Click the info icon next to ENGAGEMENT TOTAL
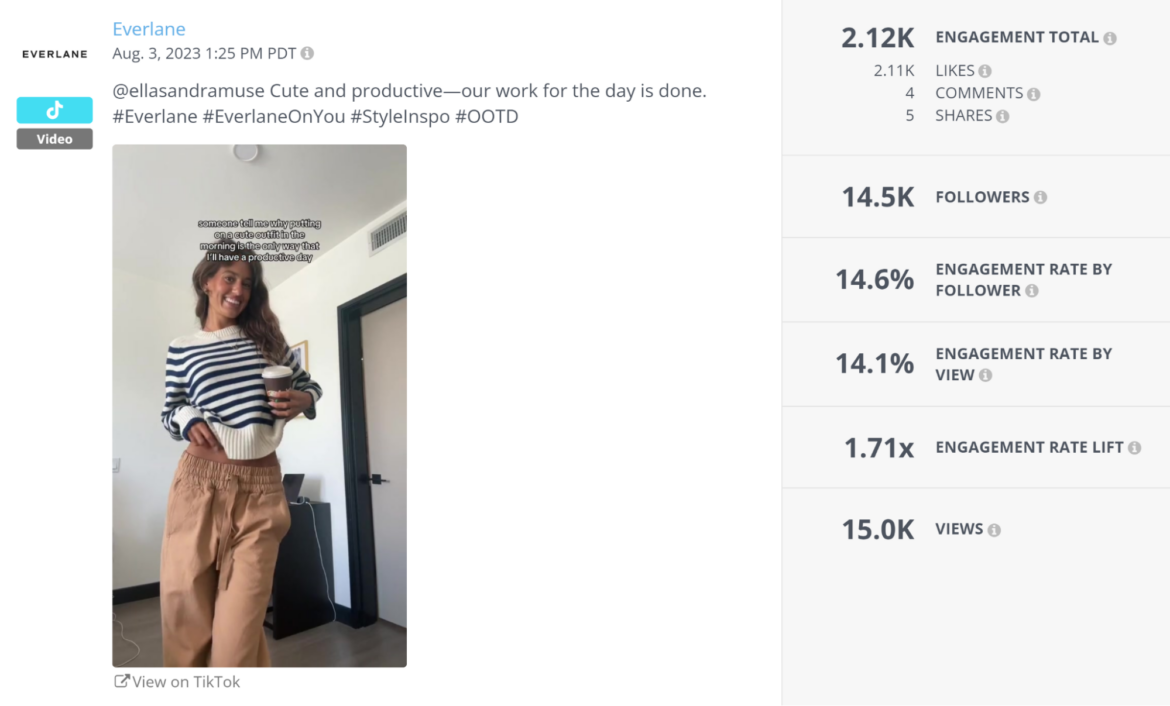This screenshot has height=706, width=1170. (1111, 37)
